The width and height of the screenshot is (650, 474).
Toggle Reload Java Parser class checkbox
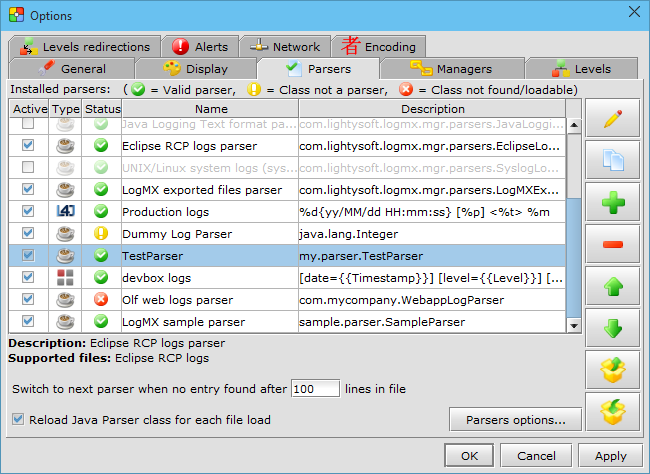tap(18, 419)
